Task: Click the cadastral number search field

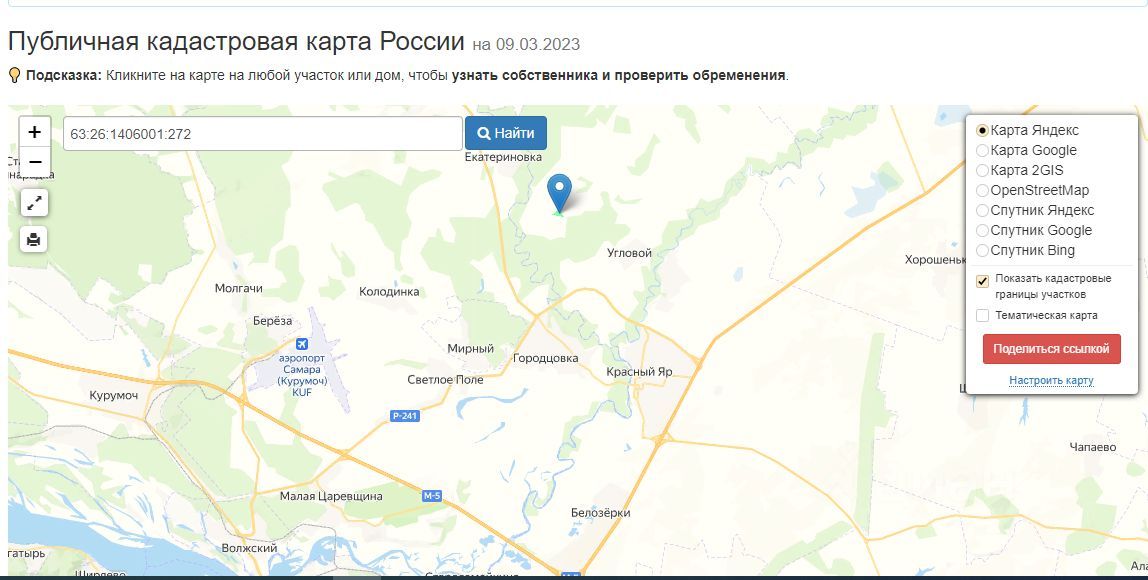Action: [x=263, y=134]
